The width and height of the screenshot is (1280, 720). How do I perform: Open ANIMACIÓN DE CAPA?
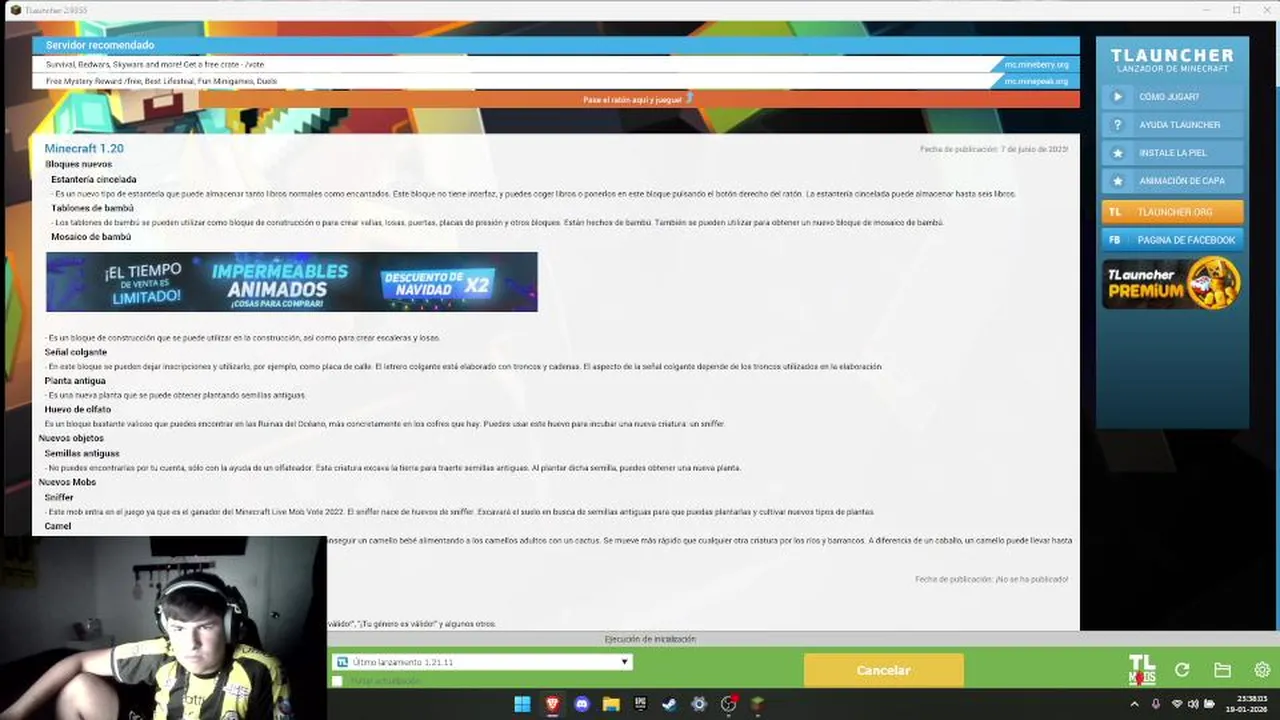(1173, 181)
